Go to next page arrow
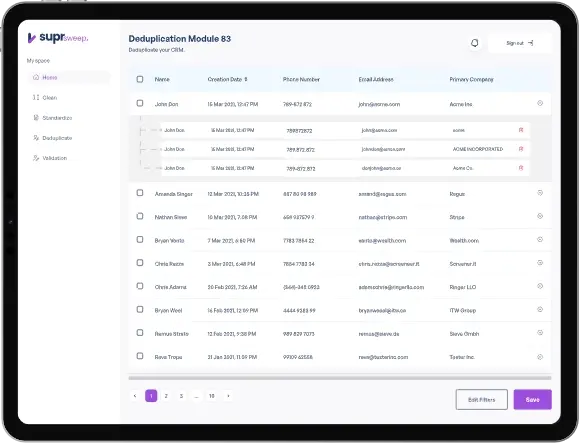 228,396
